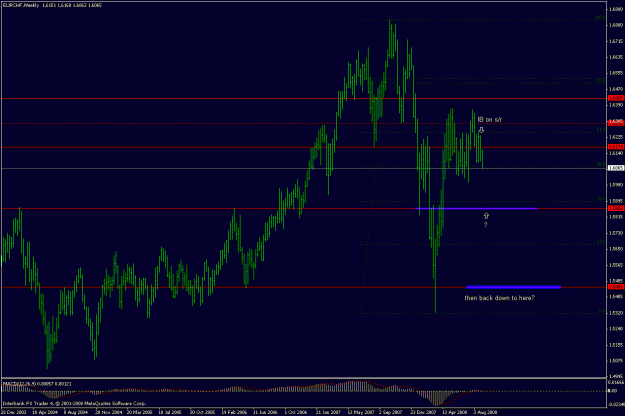The image size is (625, 416).
Task: Click the 23.6 Fibonacci level label
Action: (x=601, y=241)
